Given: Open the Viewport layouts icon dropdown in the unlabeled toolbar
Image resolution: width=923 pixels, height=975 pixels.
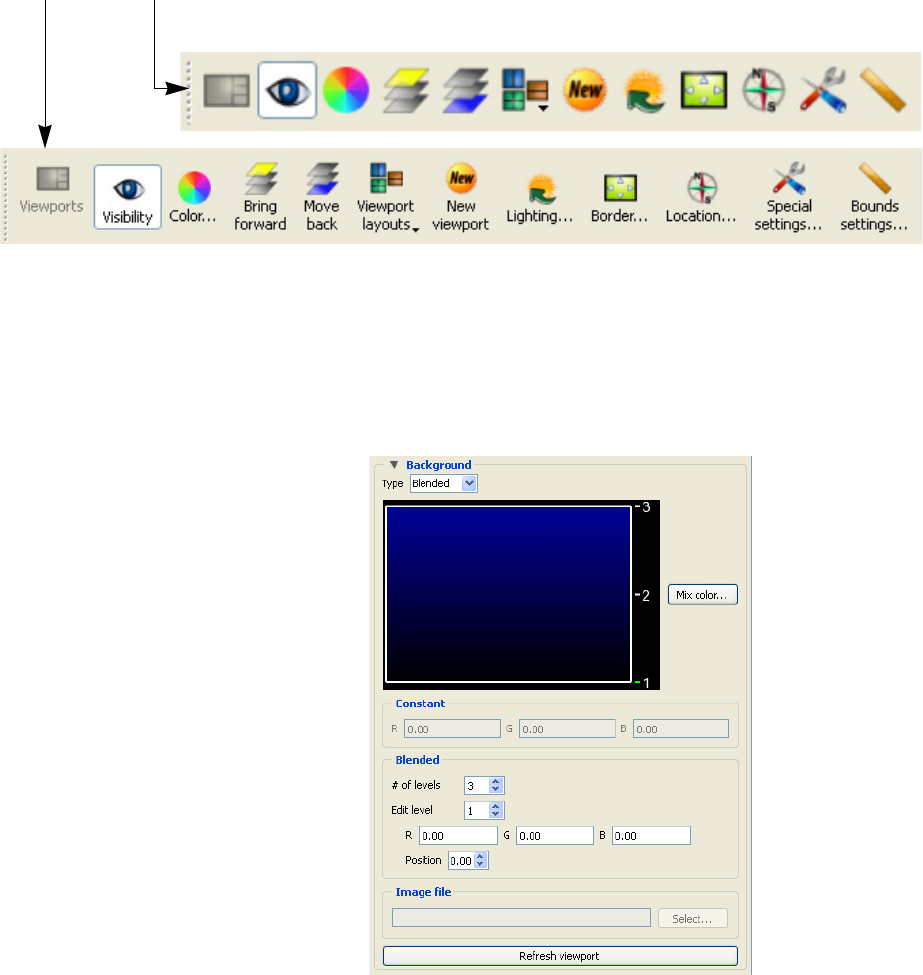Looking at the screenshot, I should (x=526, y=91).
